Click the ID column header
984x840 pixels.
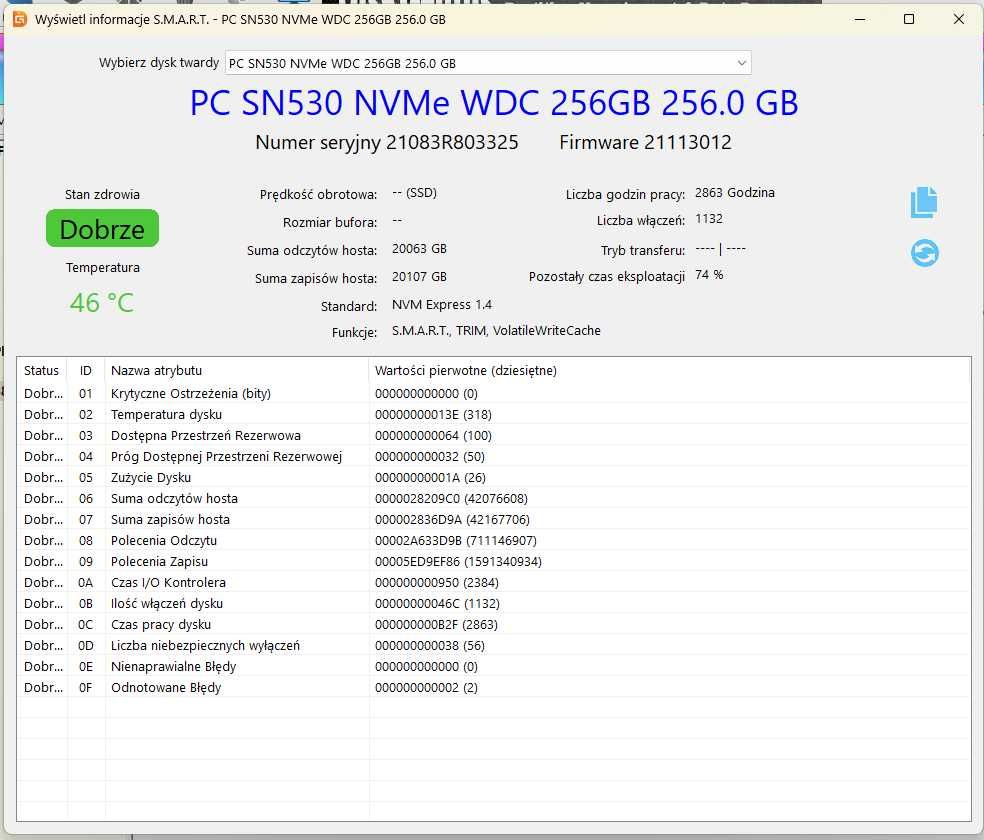86,370
